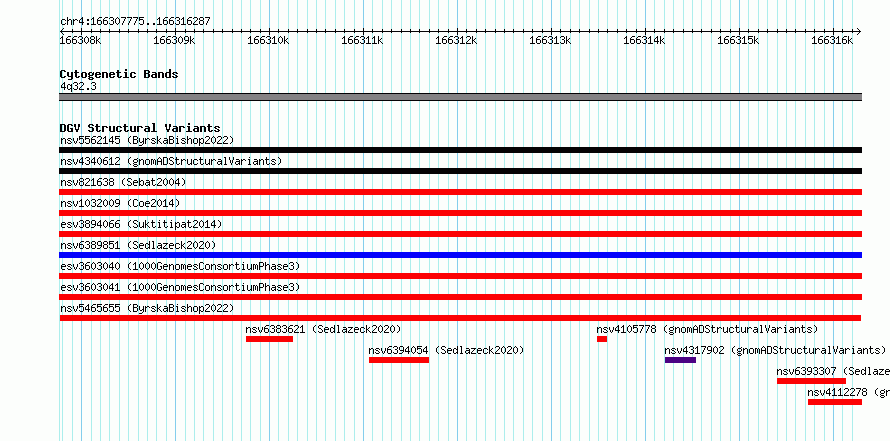Screen dimensions: 890x441
Task: Open nsv6394054 (Sedlazeck2020) label
Action: click(446, 350)
